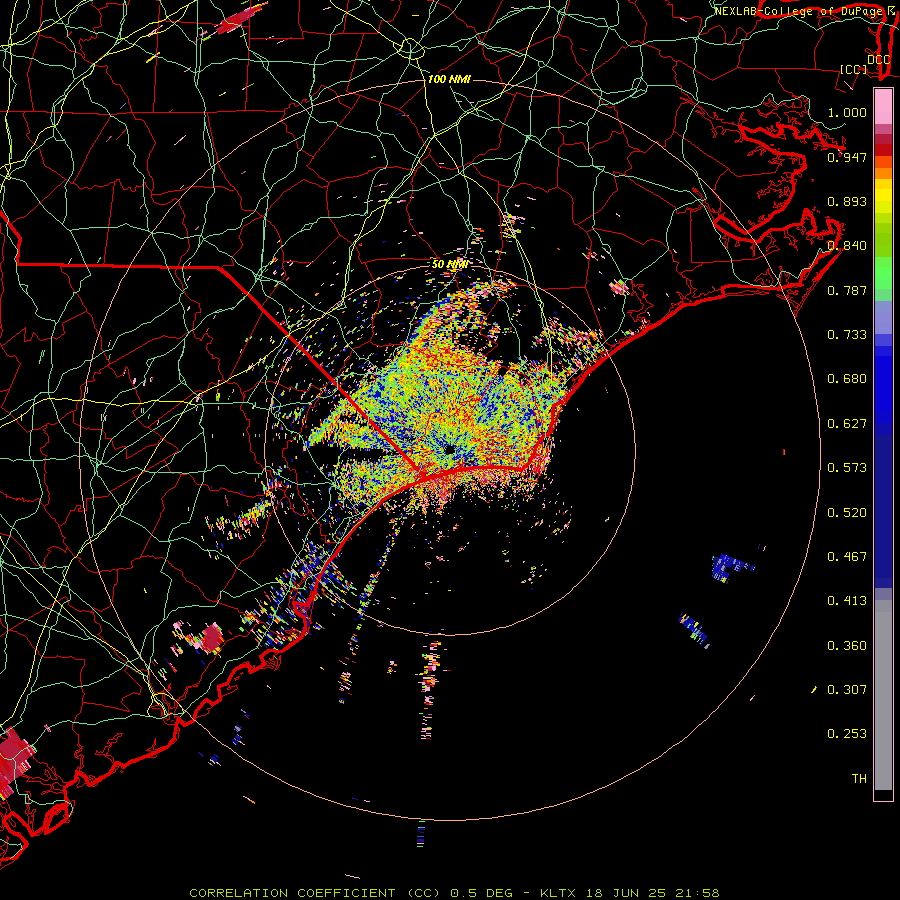
Task: Click the Correlation Coefficient KLTX footer caption
Action: coord(454,893)
